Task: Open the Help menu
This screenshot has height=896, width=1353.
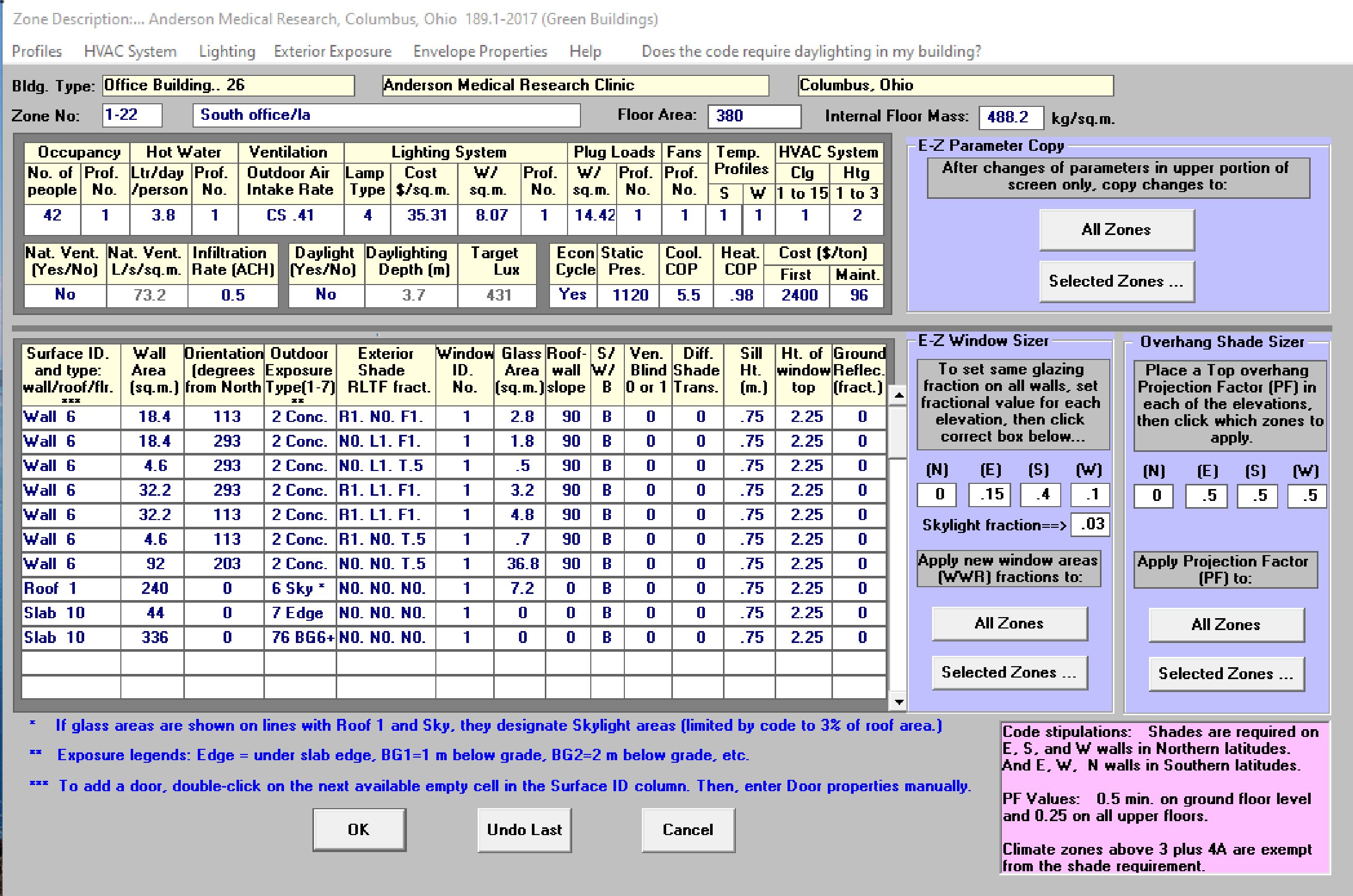Action: (x=585, y=52)
